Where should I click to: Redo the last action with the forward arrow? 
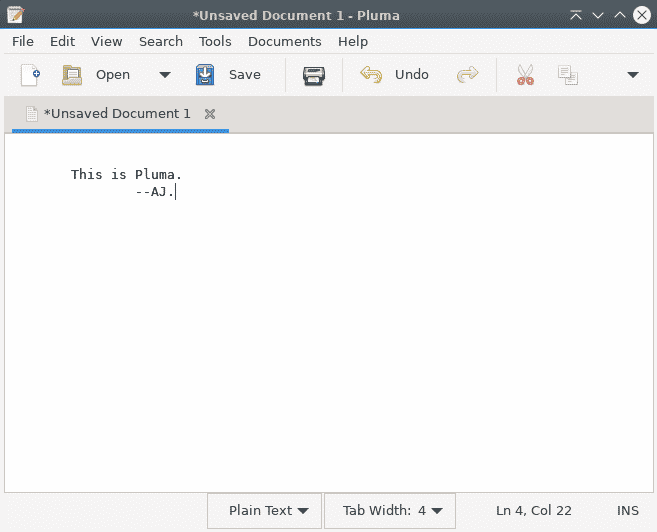click(467, 75)
